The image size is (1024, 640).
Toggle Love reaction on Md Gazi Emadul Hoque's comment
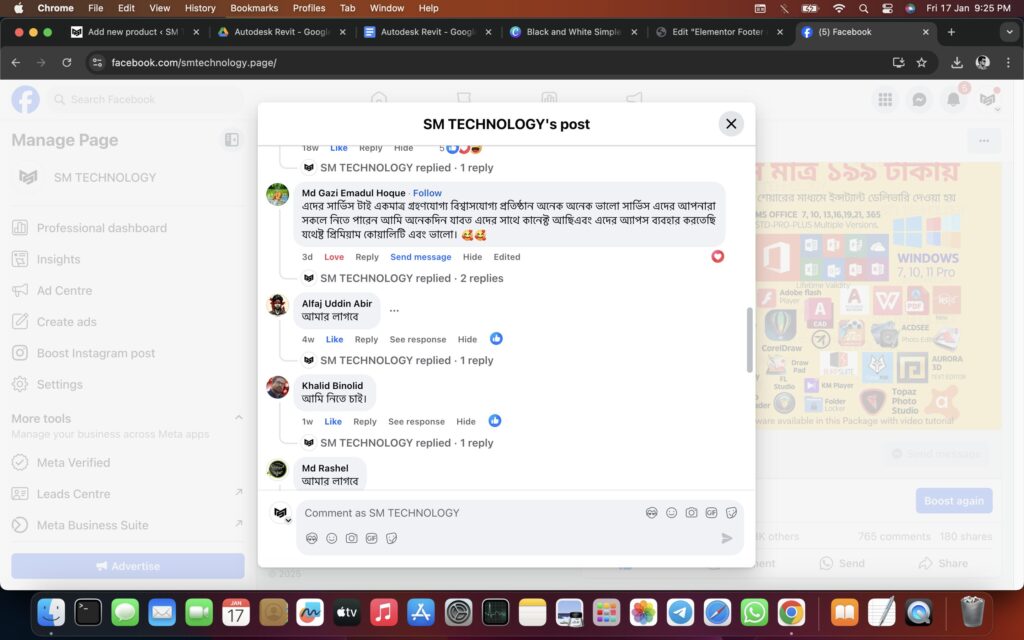coord(334,257)
